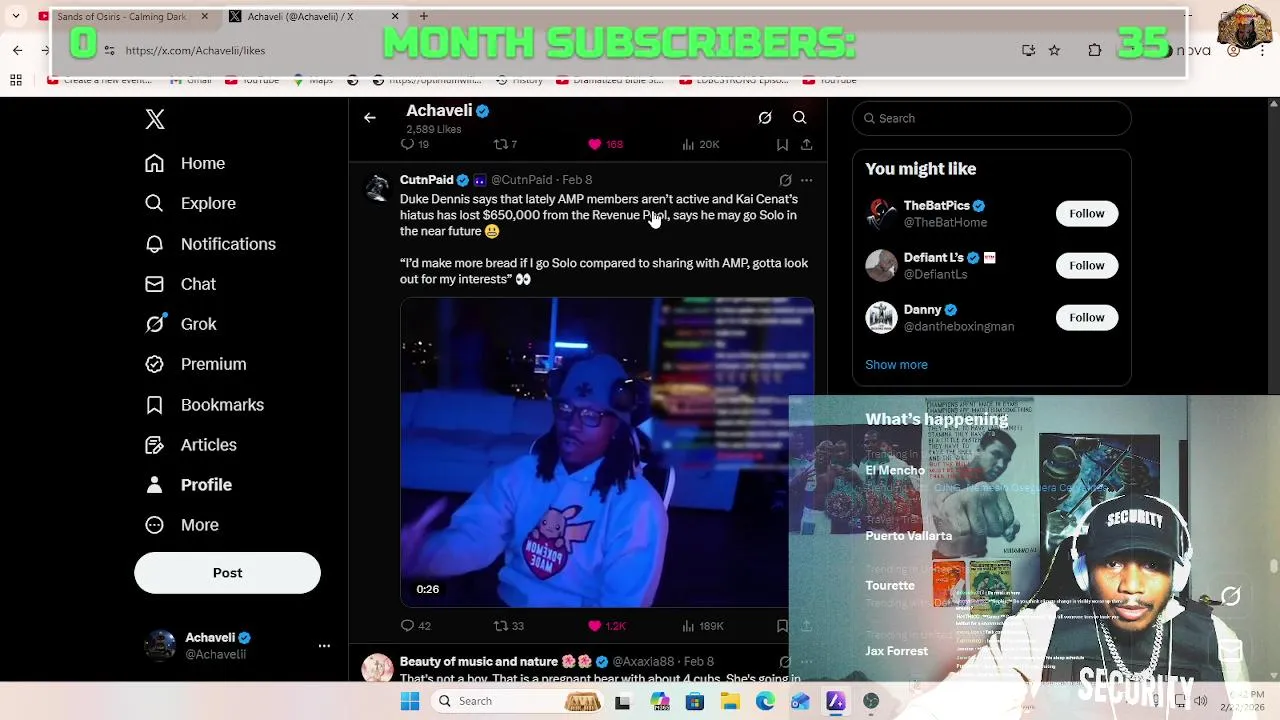Open Tourette trending topic
Viewport: 1280px width, 720px height.
(890, 586)
